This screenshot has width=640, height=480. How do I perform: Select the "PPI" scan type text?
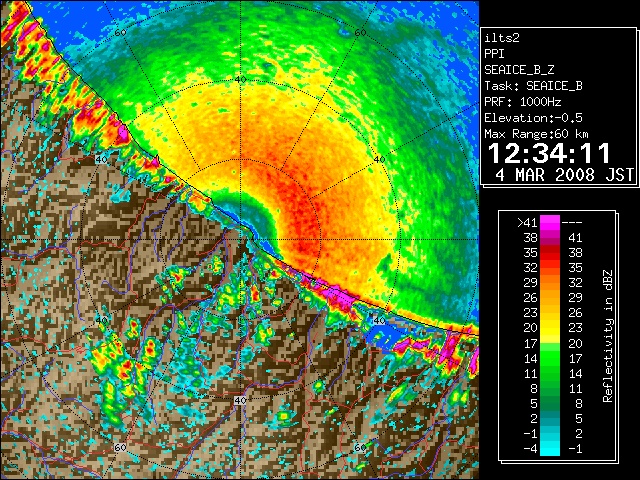(x=494, y=54)
